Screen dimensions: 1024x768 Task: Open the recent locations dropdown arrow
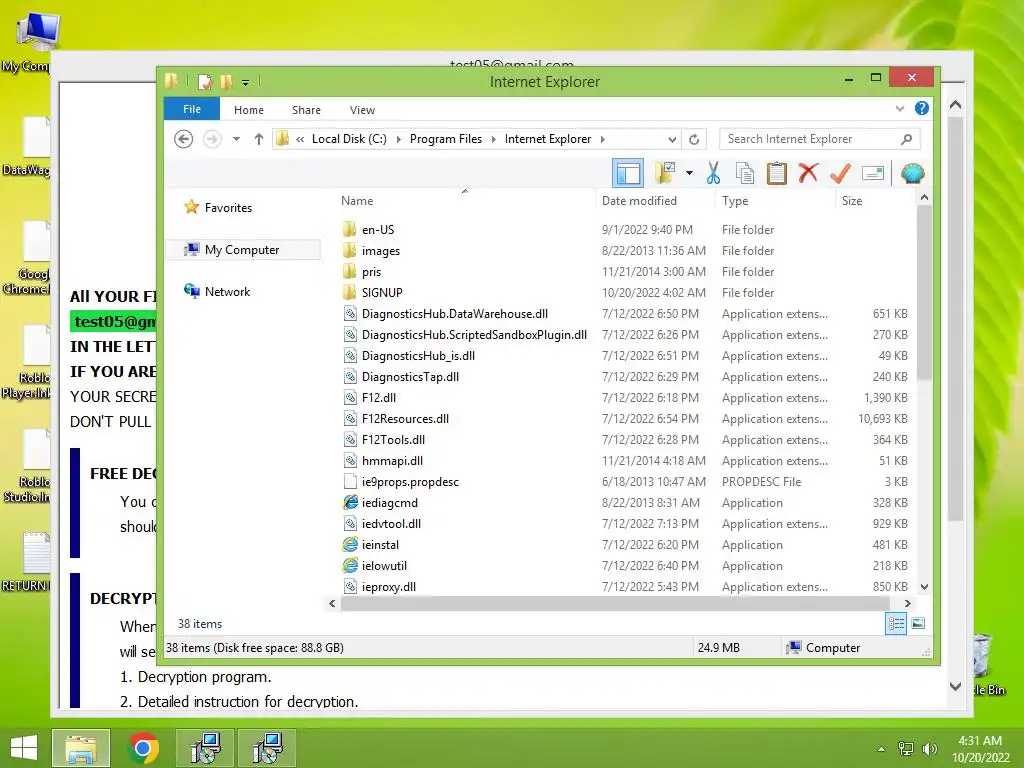(236, 139)
